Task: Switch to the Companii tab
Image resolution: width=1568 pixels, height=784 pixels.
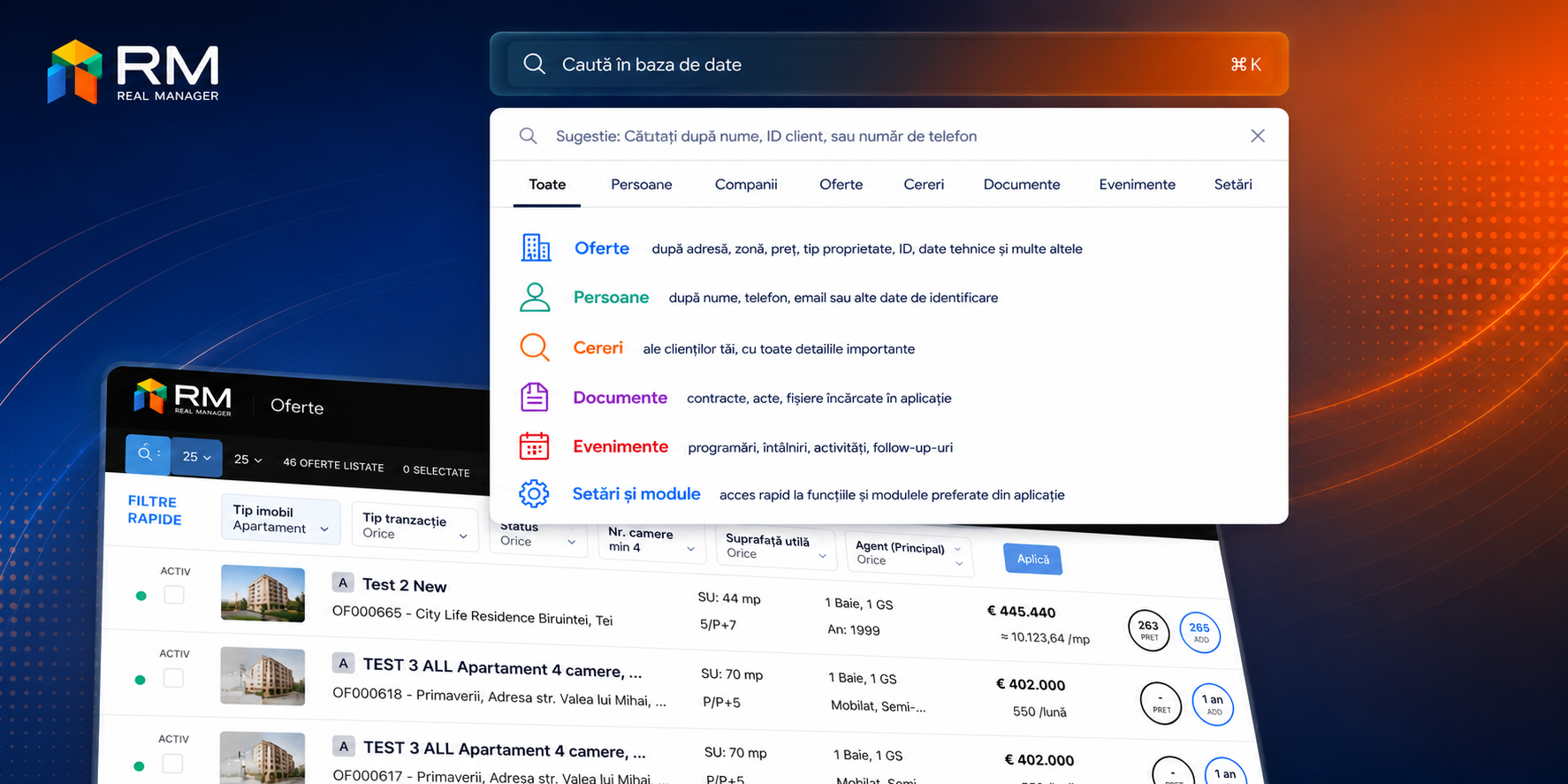Action: [746, 185]
